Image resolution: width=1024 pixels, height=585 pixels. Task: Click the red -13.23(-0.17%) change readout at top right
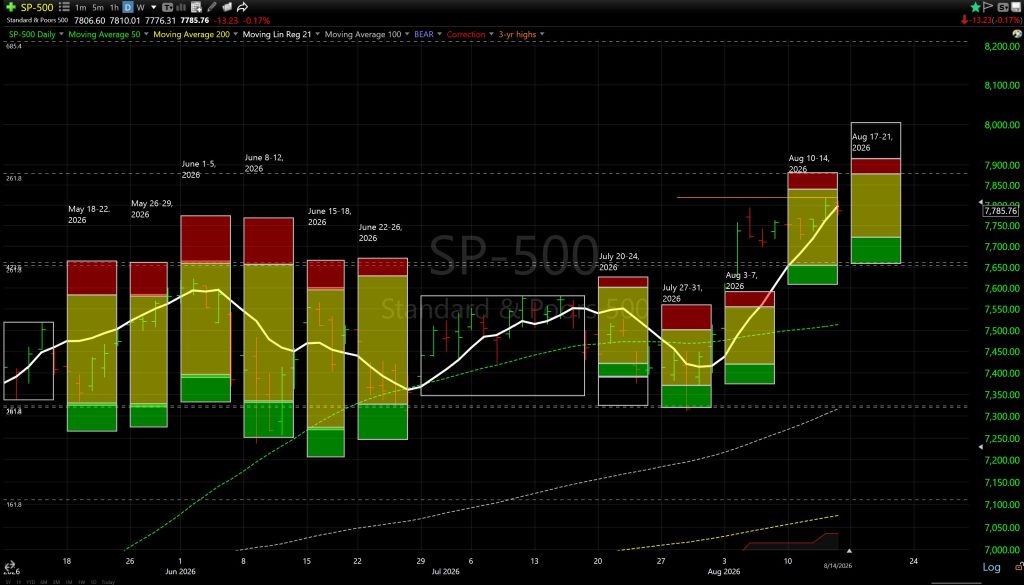[991, 20]
